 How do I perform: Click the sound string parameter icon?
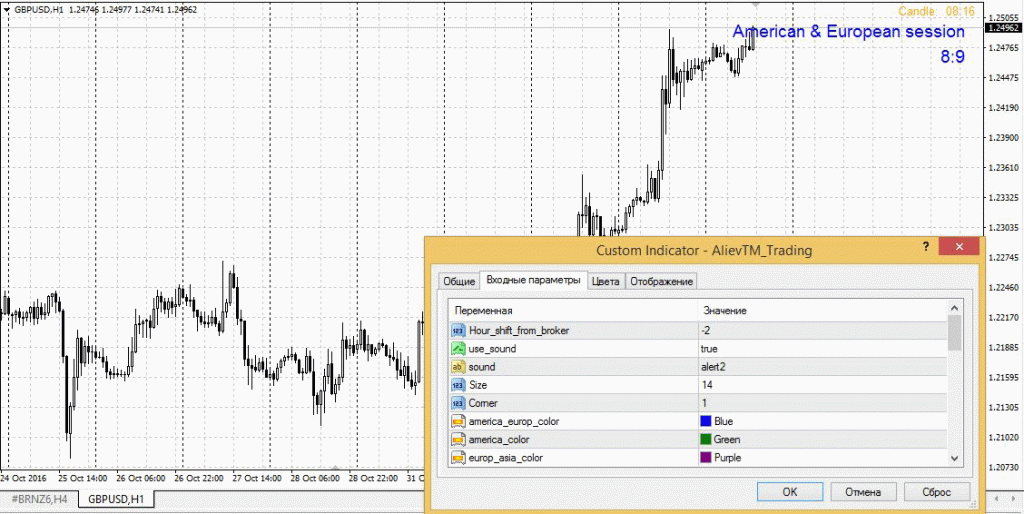click(x=458, y=367)
